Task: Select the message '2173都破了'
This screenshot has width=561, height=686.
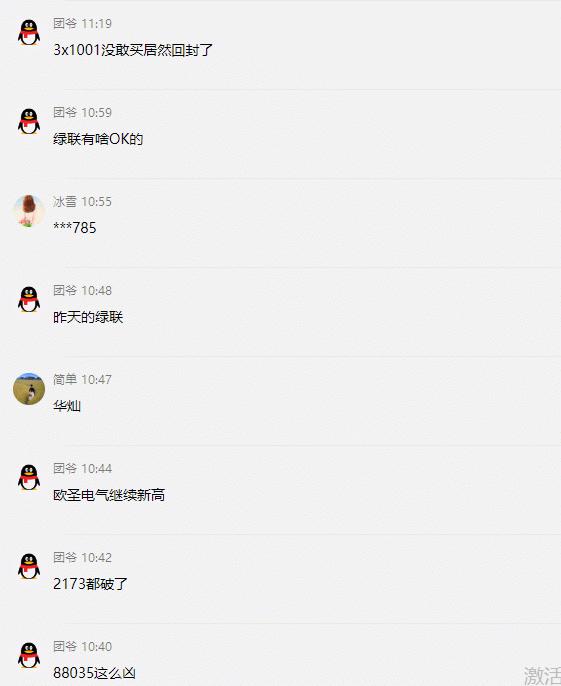Action: pos(90,584)
